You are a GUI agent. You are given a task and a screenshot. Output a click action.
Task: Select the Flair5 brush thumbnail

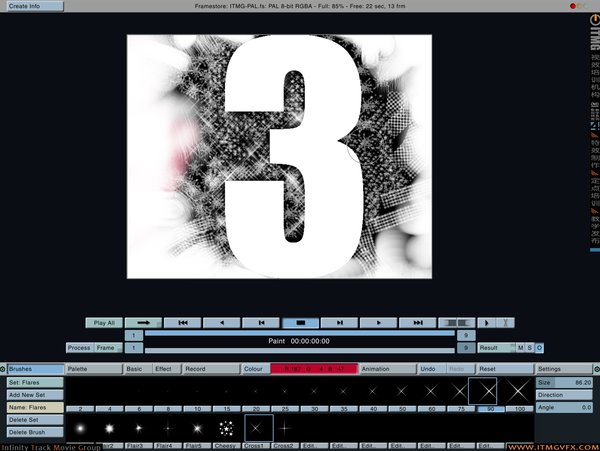(197, 428)
